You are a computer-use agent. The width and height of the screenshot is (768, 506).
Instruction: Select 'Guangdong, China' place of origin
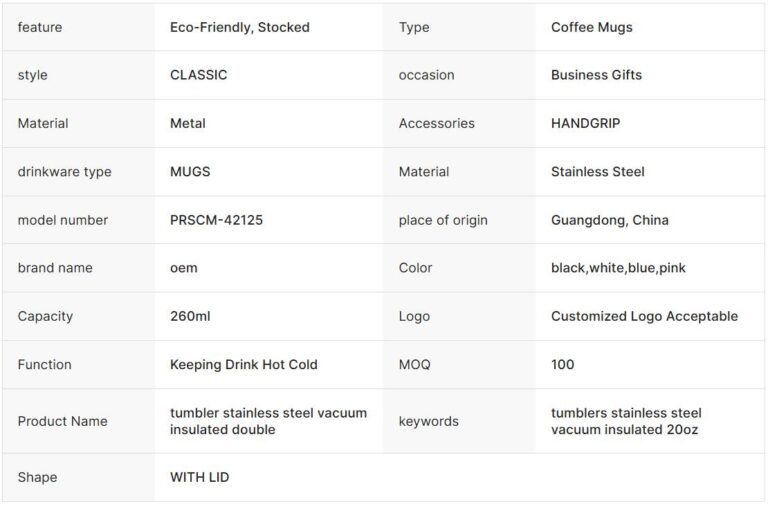click(610, 220)
